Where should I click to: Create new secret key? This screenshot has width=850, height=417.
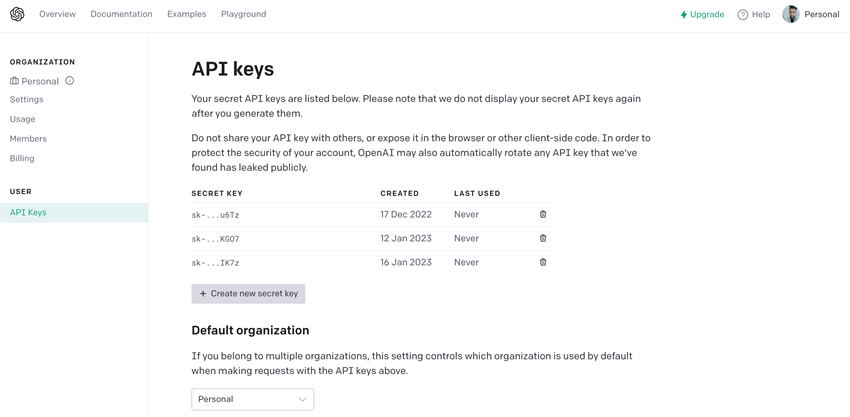click(x=248, y=293)
